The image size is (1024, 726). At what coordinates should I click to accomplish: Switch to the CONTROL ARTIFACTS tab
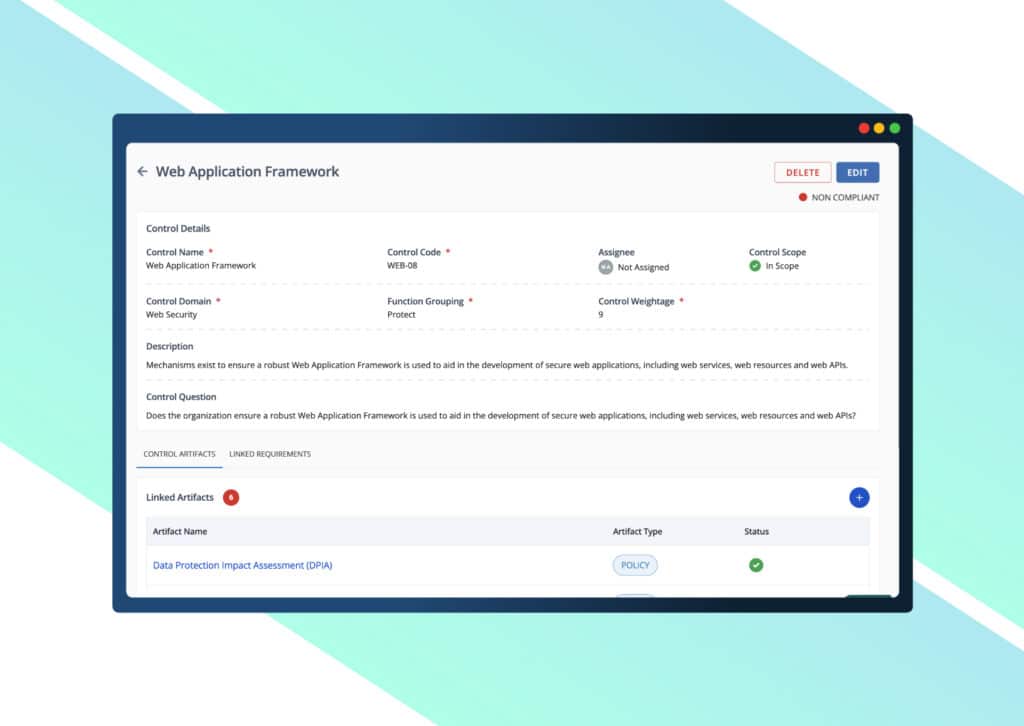179,454
